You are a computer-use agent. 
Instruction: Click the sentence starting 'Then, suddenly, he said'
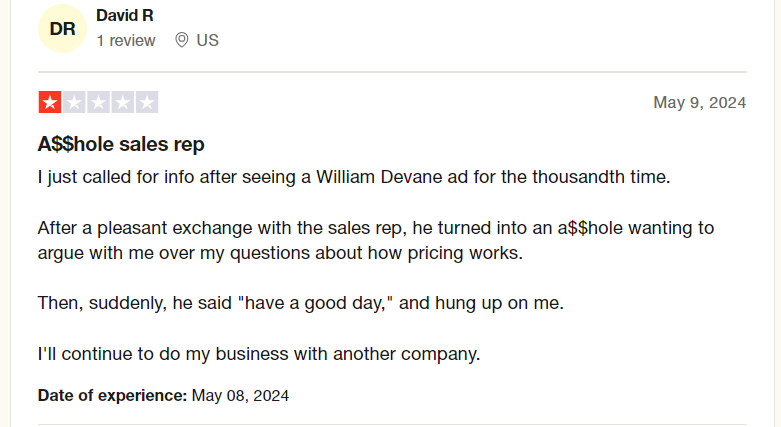(301, 303)
